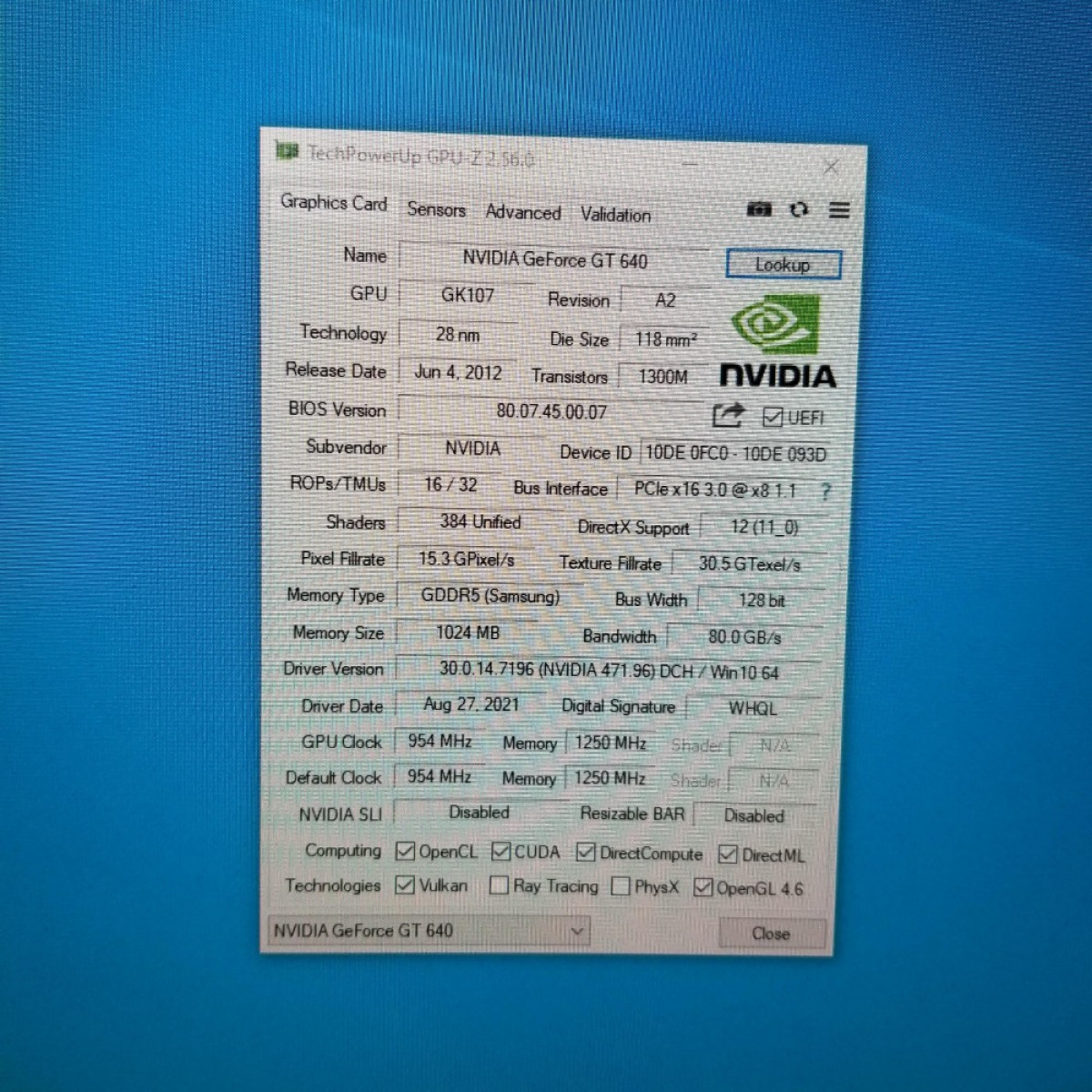The image size is (1092, 1092).
Task: Click the Default Clock 954 MHz value
Action: (439, 776)
